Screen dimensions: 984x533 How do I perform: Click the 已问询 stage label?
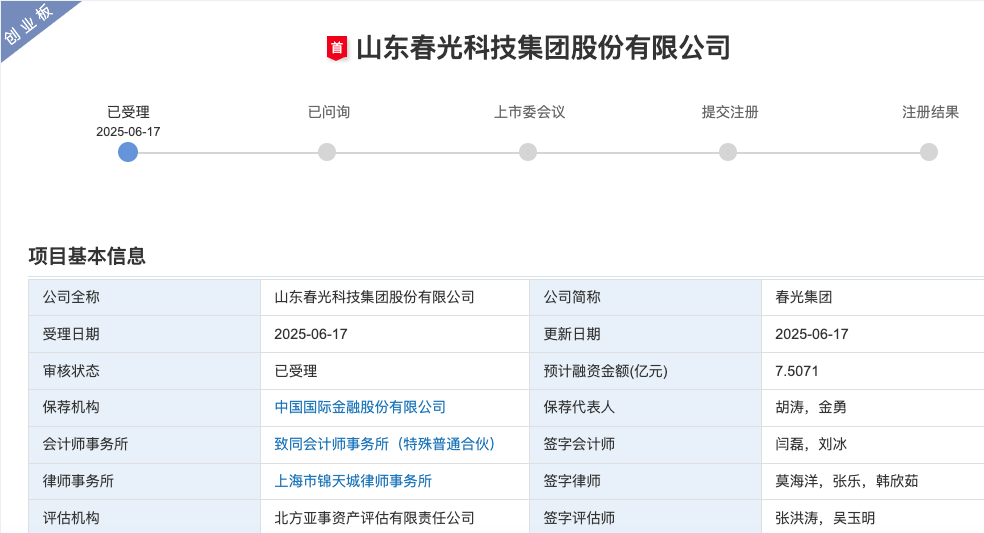click(x=329, y=112)
